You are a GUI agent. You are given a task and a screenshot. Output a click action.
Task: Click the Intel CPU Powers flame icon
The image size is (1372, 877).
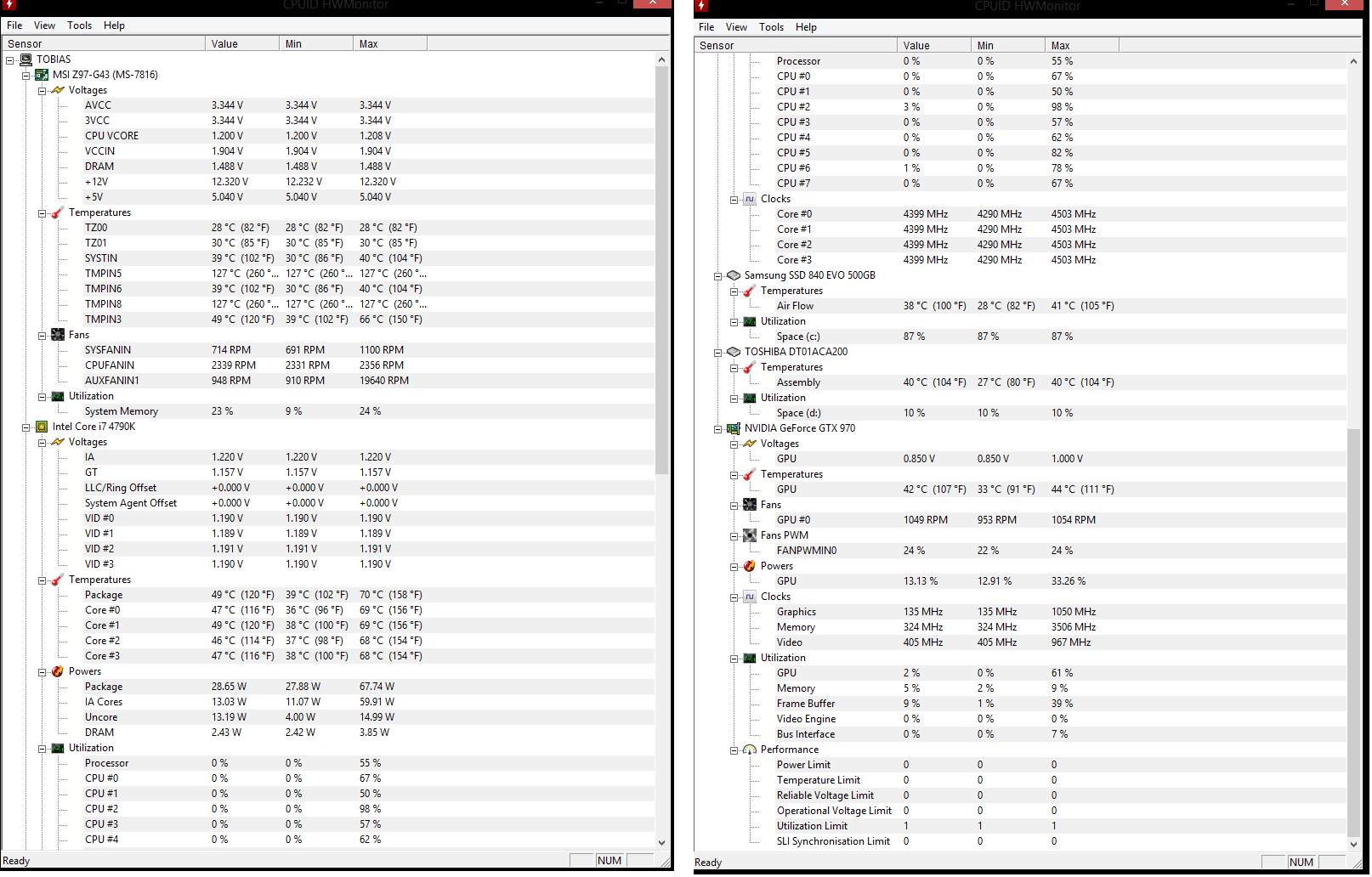(58, 671)
